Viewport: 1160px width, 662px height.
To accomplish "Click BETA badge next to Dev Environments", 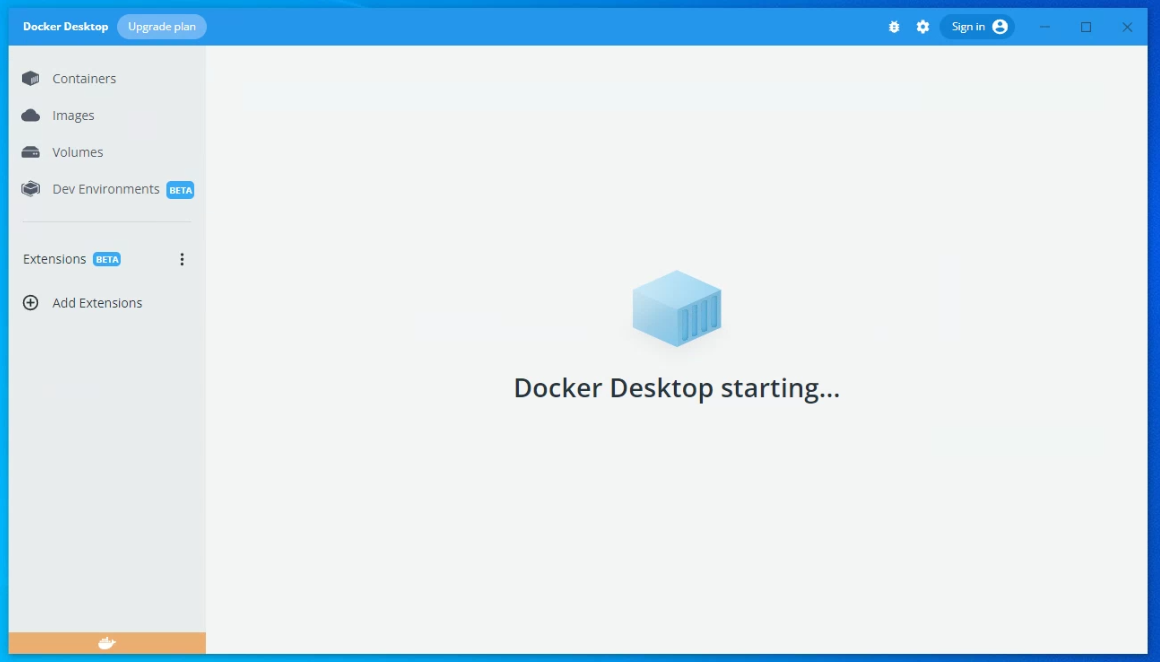I will (x=181, y=190).
